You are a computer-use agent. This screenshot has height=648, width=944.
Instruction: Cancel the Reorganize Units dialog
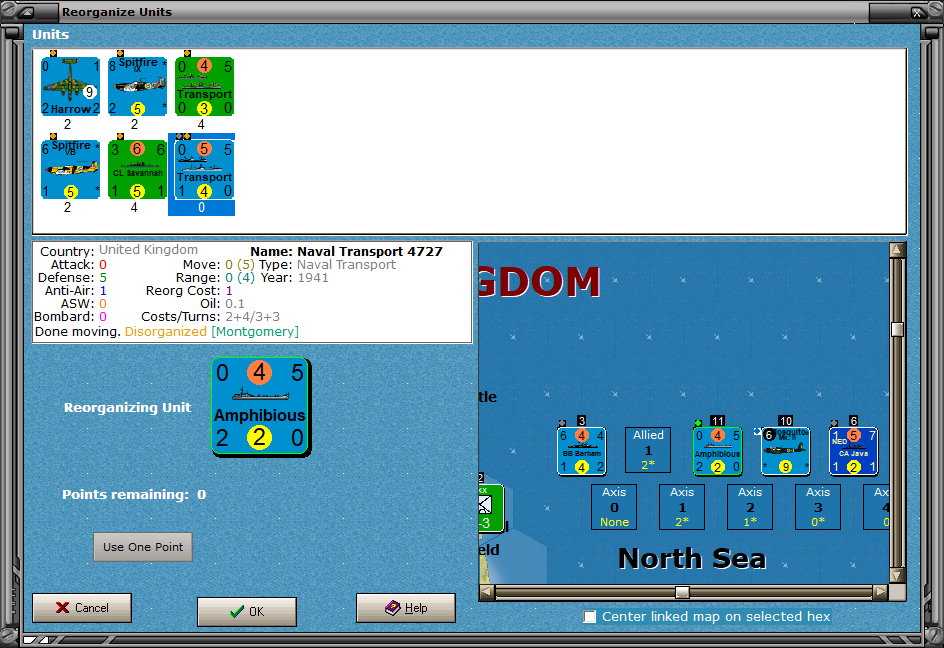[81, 607]
